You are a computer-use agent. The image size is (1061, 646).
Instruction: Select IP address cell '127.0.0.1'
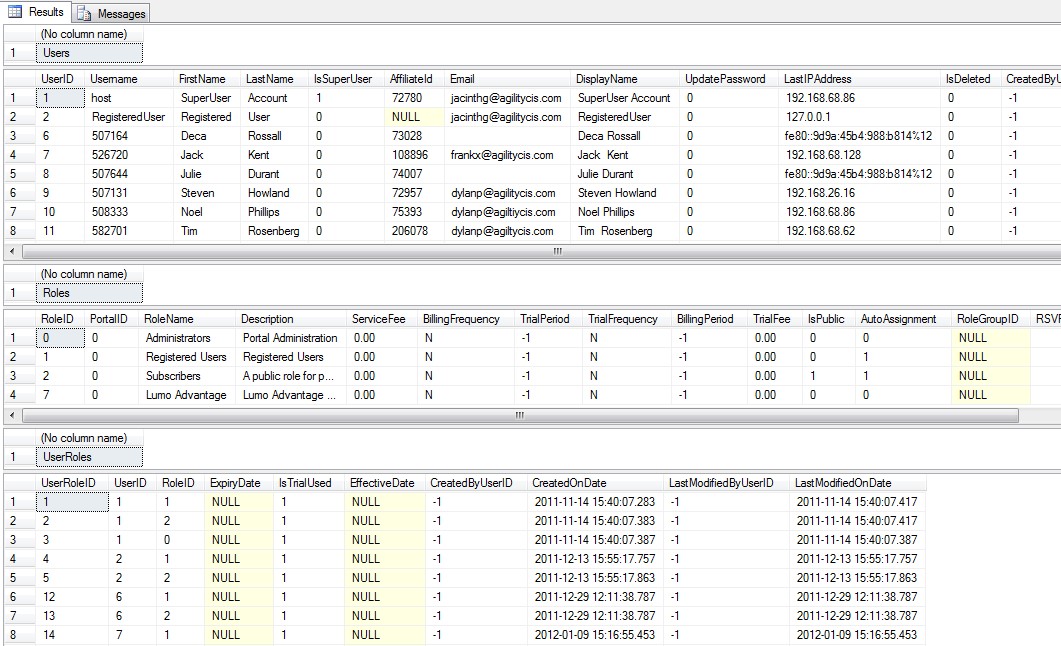click(859, 117)
